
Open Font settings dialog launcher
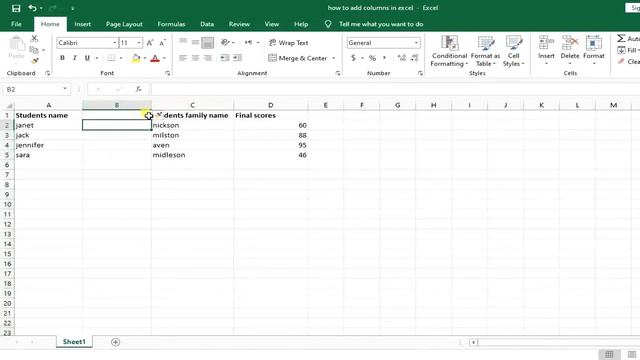168,73
